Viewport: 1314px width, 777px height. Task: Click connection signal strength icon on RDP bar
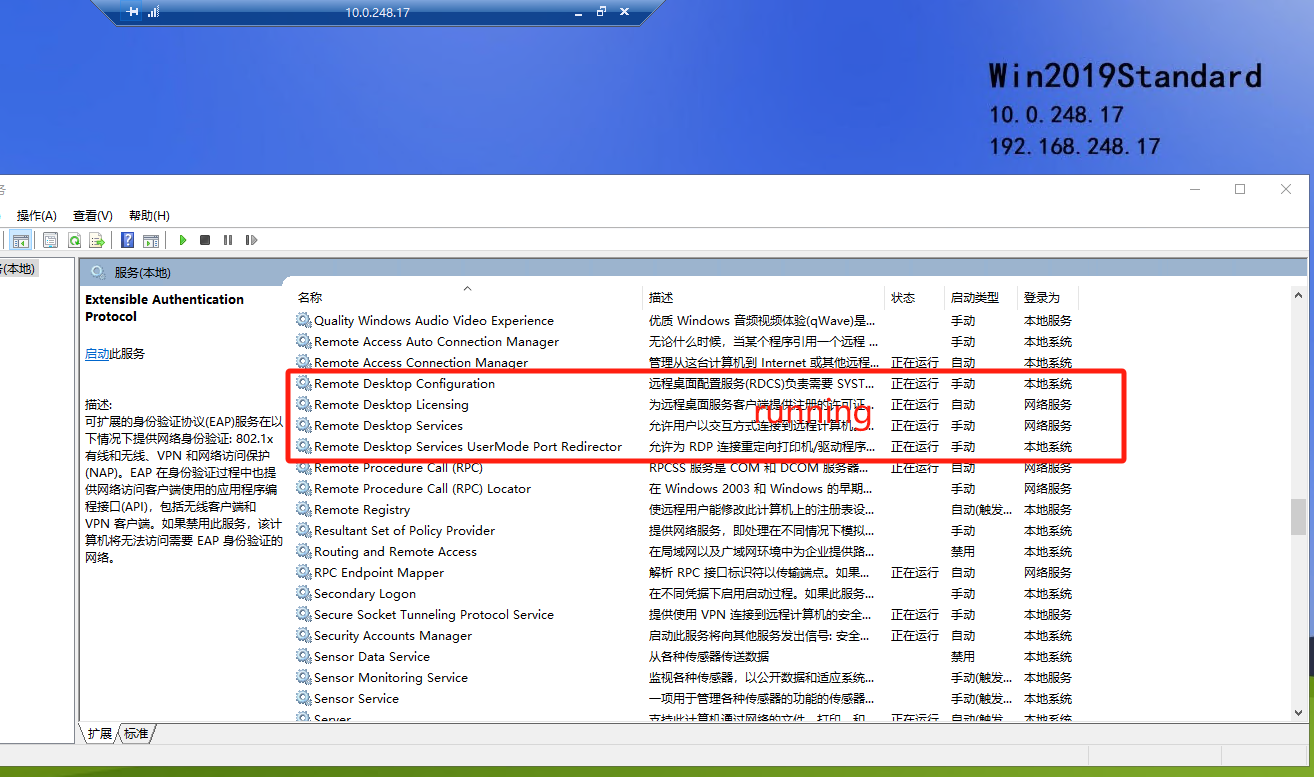click(x=154, y=12)
